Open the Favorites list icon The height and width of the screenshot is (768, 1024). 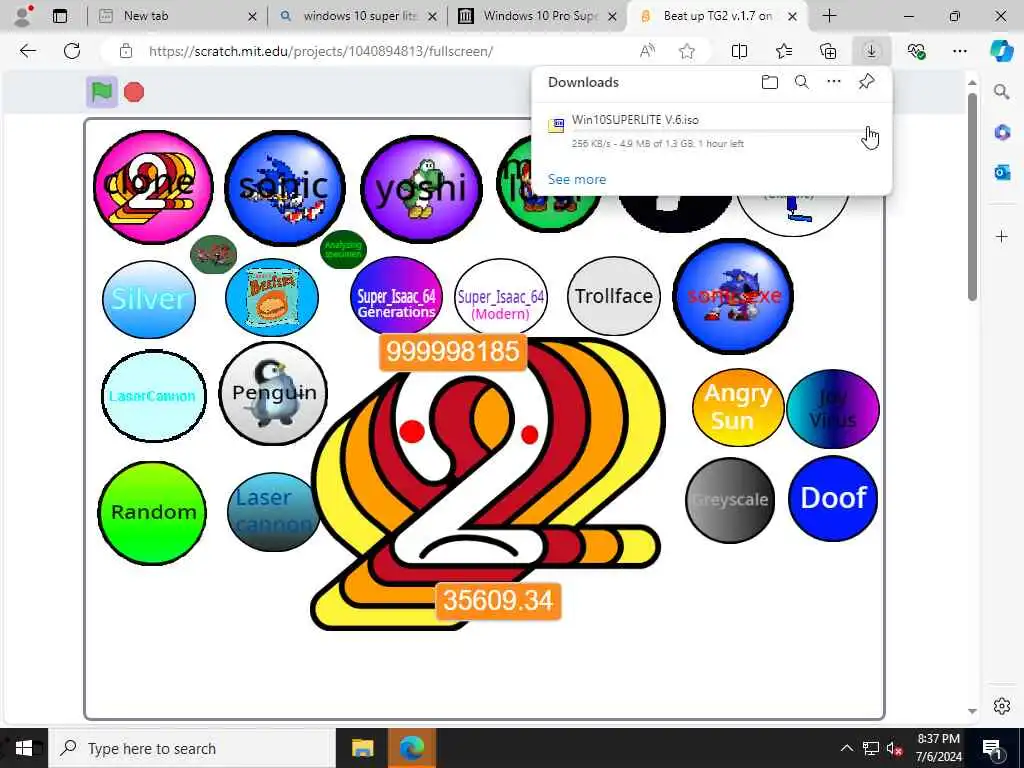pos(784,51)
